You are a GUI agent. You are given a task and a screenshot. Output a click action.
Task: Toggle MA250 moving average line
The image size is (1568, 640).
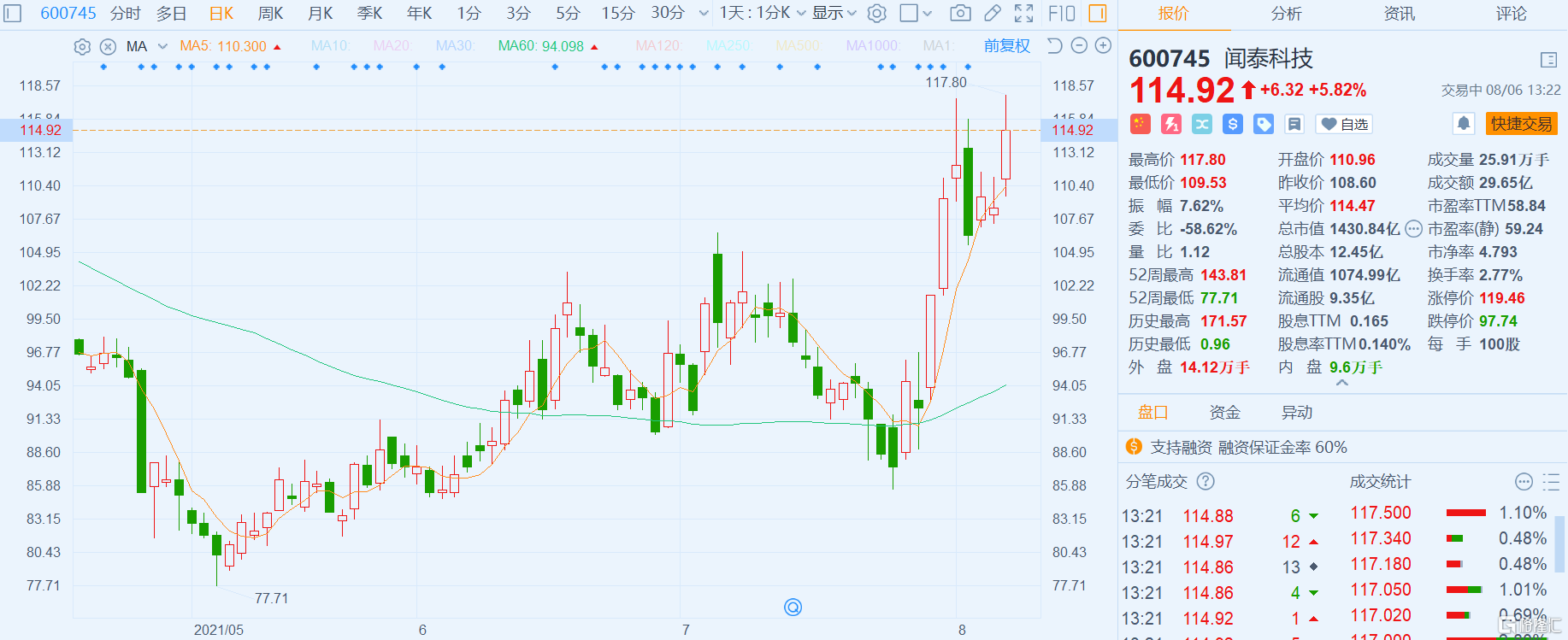tap(729, 45)
